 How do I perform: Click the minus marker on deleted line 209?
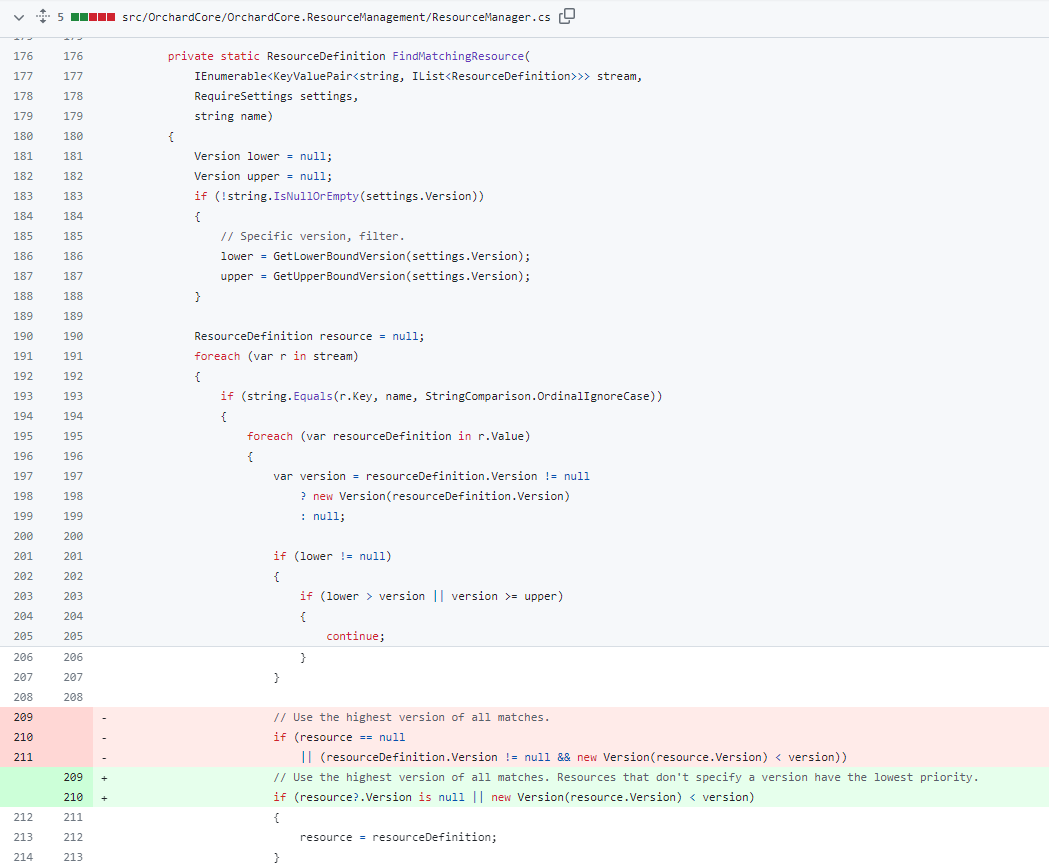[x=104, y=718]
